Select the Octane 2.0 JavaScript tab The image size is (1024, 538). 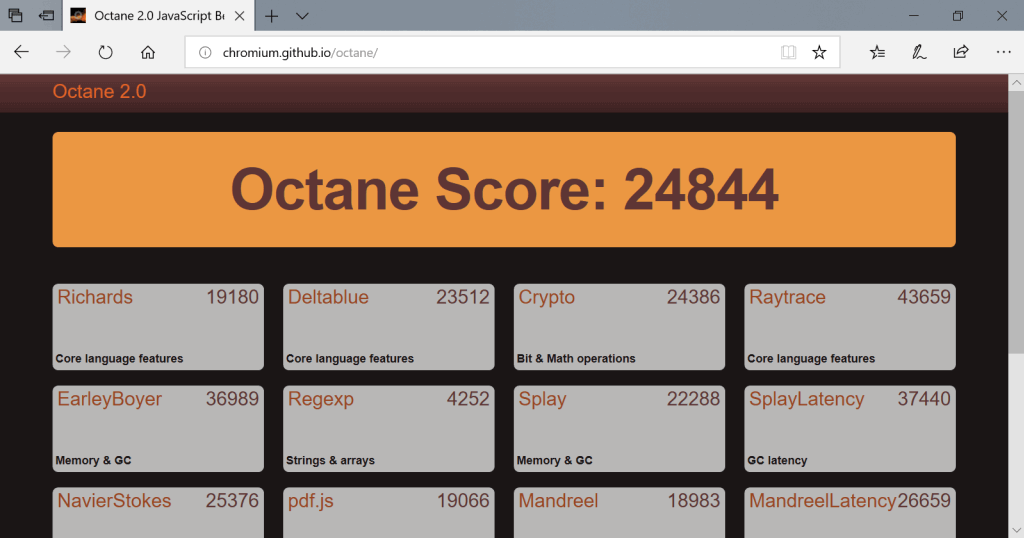click(159, 16)
